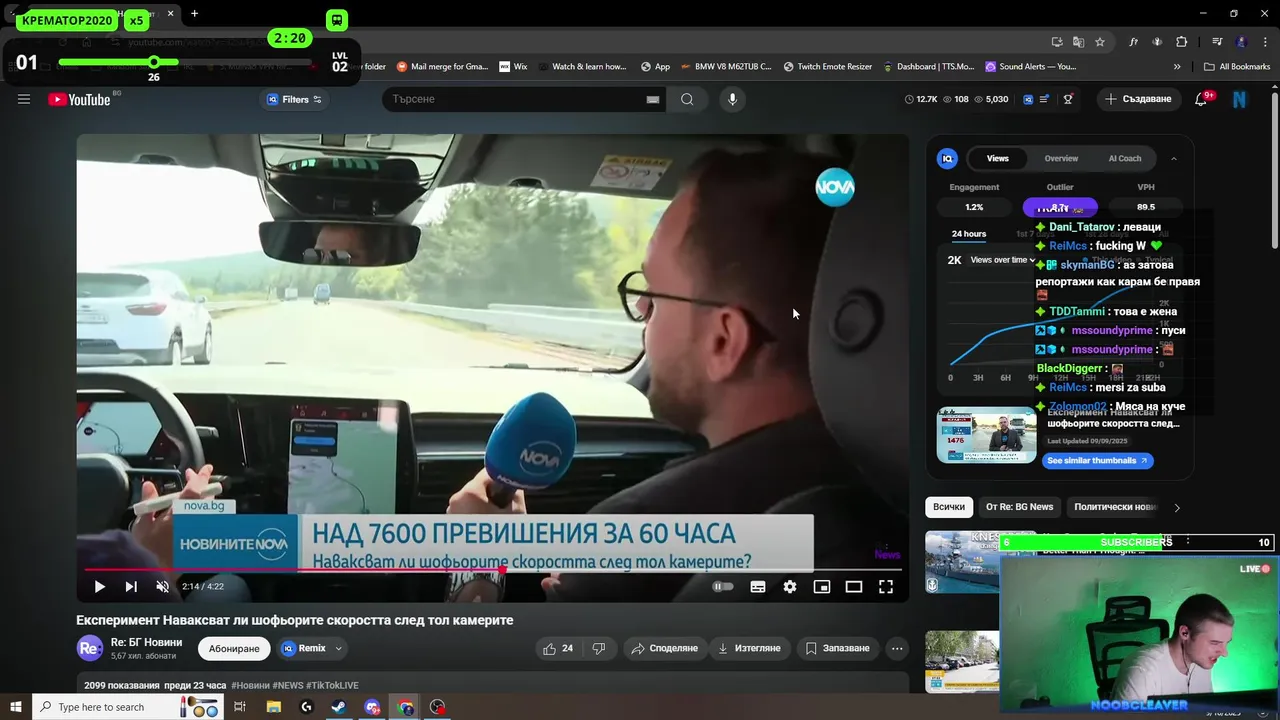Subscribe with the Абониране button

[234, 648]
